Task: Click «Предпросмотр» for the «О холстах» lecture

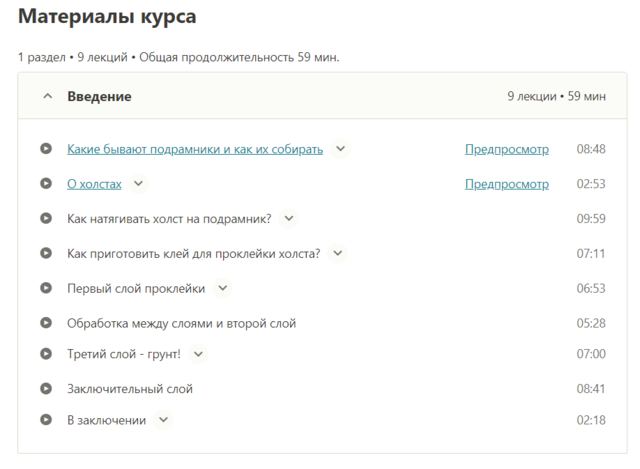Action: (x=507, y=184)
